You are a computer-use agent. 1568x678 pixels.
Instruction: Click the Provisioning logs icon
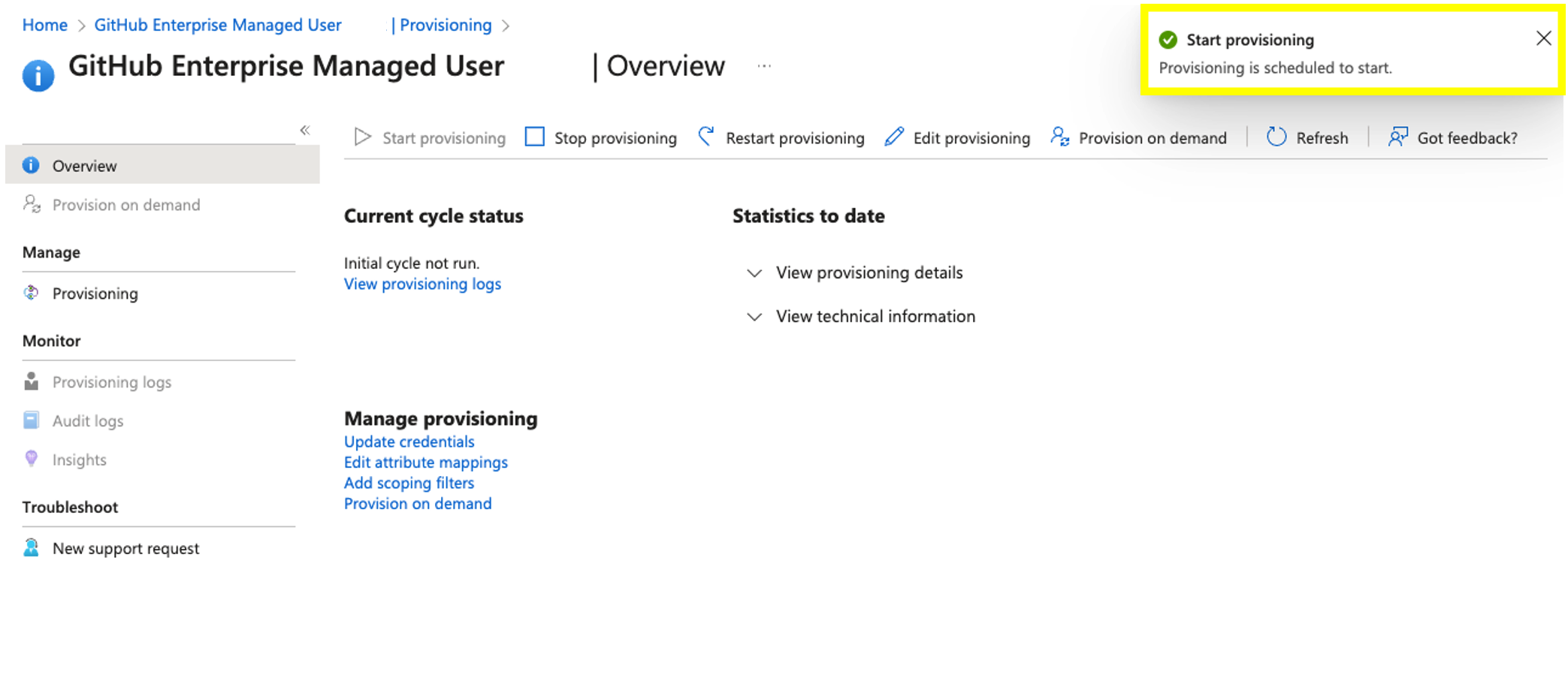pos(32,381)
